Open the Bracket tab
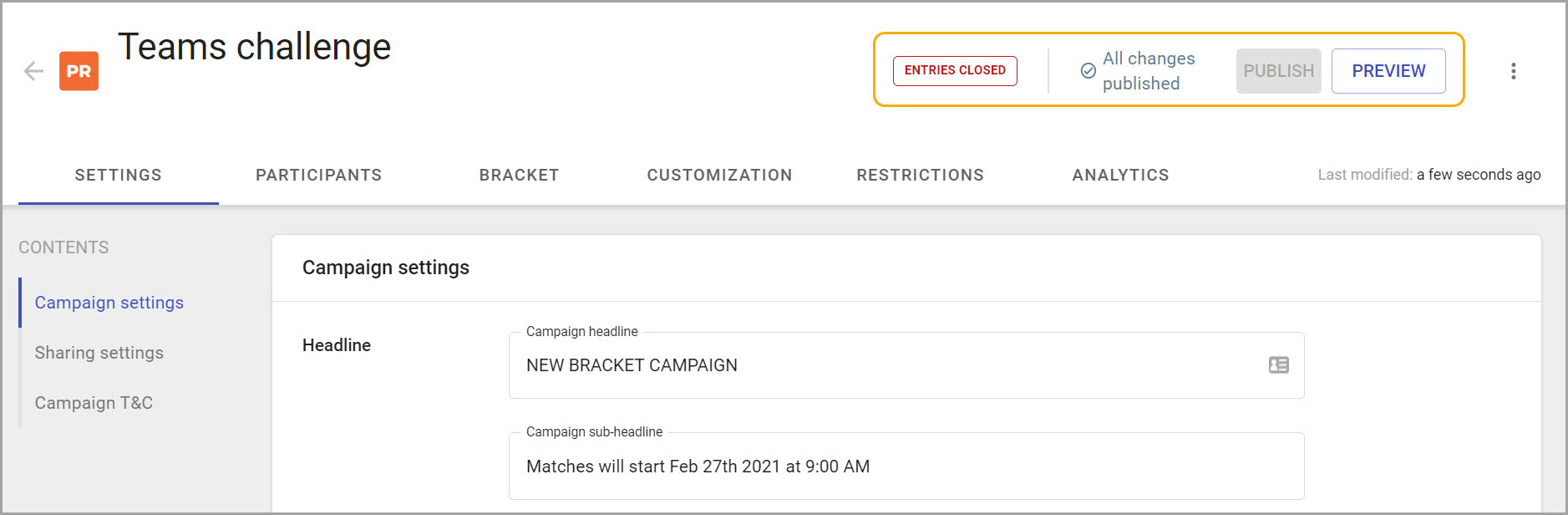The width and height of the screenshot is (1568, 515). (x=520, y=175)
